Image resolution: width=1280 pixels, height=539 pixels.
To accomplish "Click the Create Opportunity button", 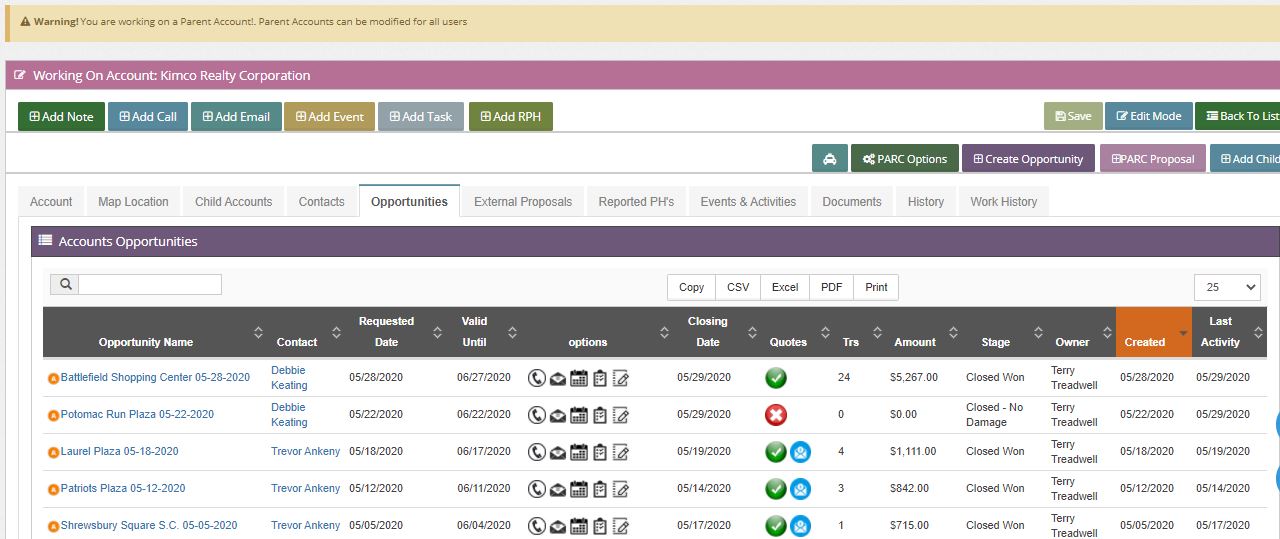I will click(1026, 159).
